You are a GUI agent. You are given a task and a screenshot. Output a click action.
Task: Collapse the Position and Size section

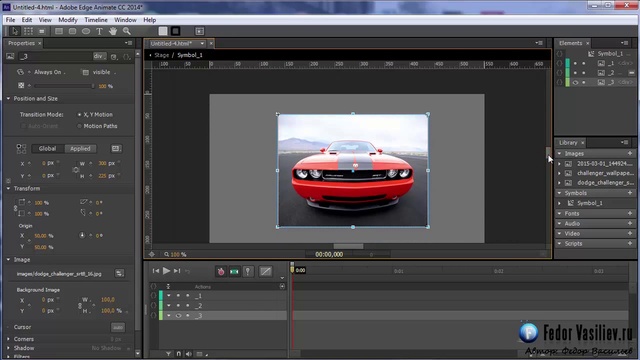tap(8, 98)
